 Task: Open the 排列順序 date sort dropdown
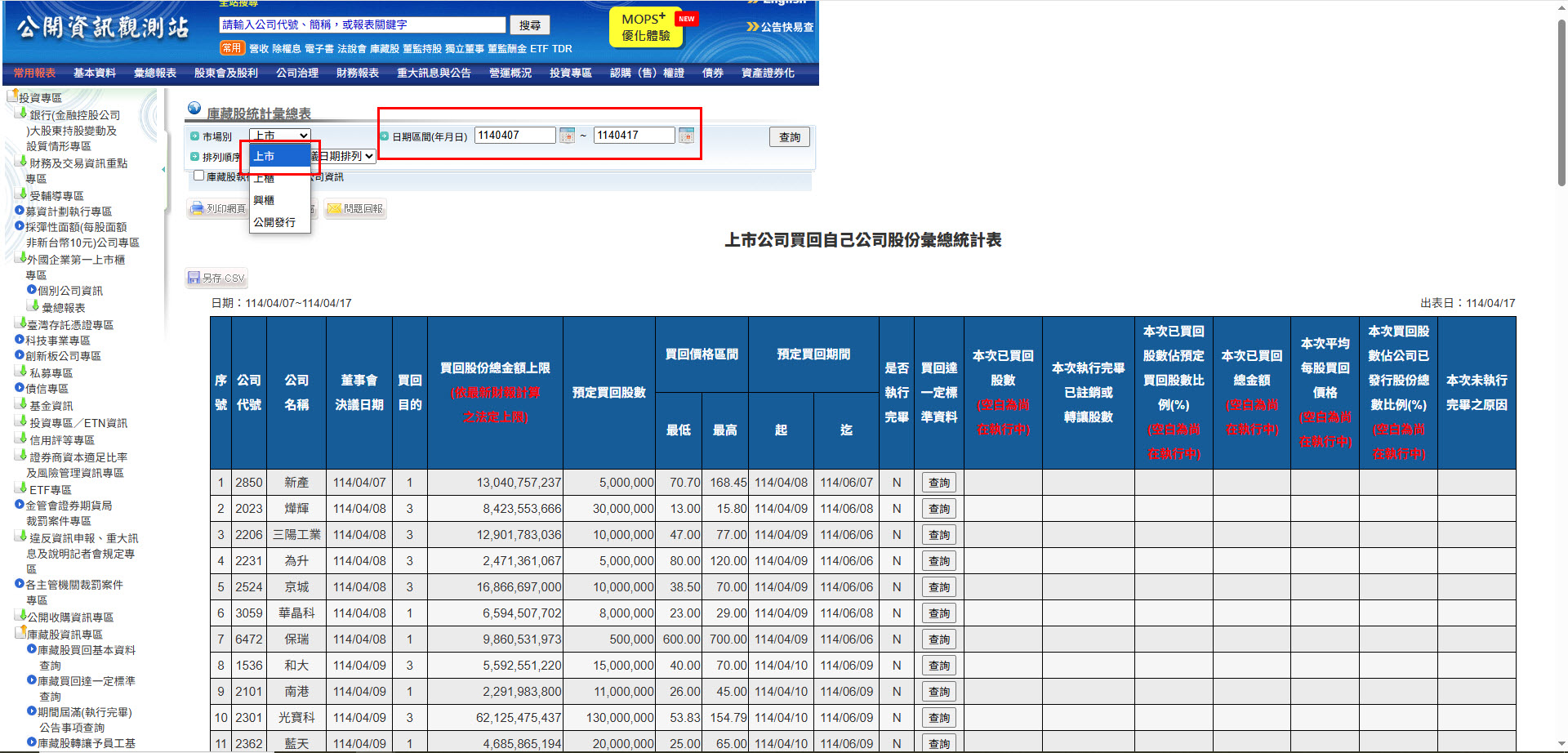point(343,156)
